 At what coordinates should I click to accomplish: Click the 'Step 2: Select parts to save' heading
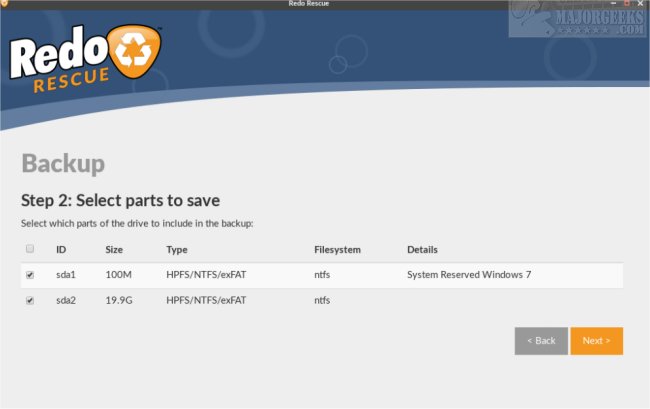tap(121, 201)
